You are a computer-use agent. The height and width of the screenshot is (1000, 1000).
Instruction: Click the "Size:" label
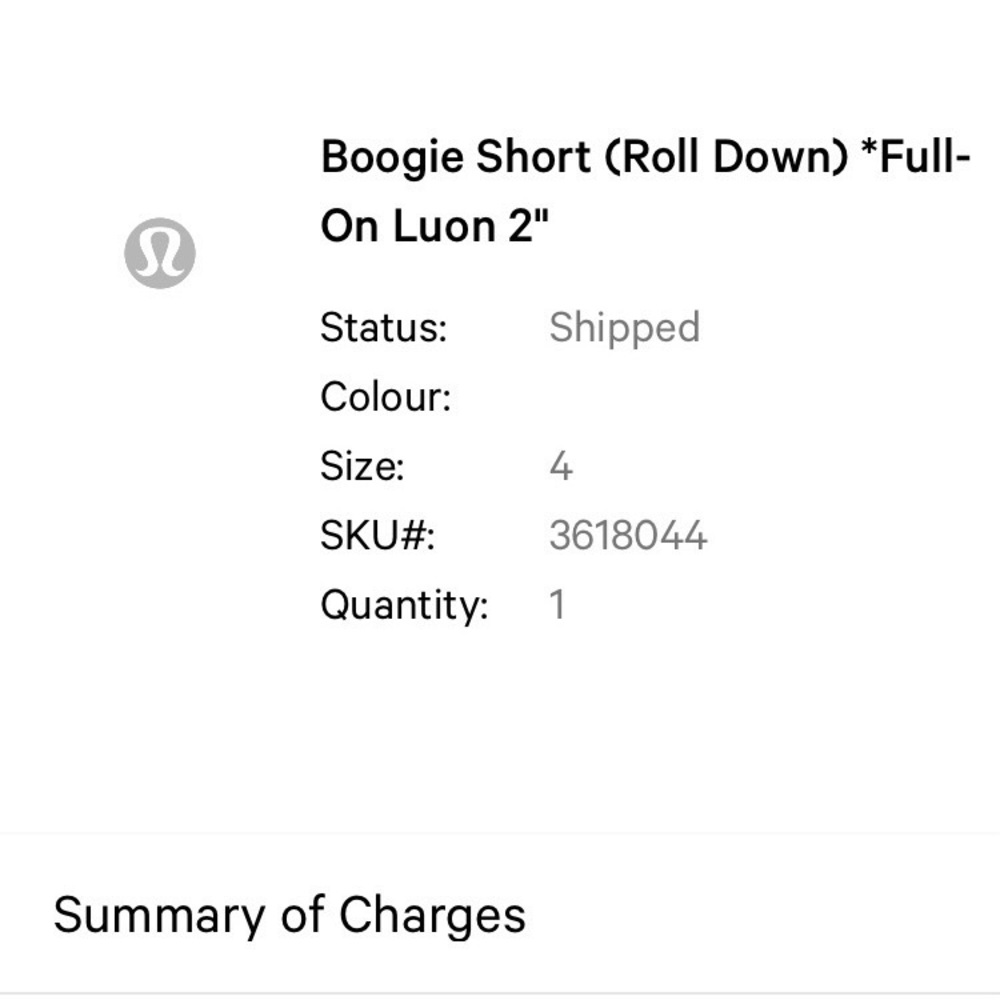(x=362, y=466)
